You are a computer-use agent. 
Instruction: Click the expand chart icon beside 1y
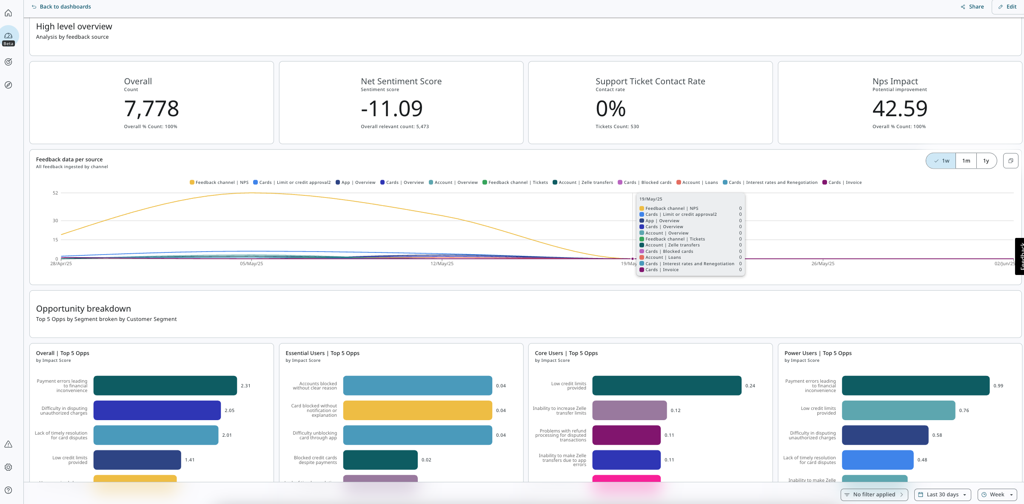coord(1010,161)
